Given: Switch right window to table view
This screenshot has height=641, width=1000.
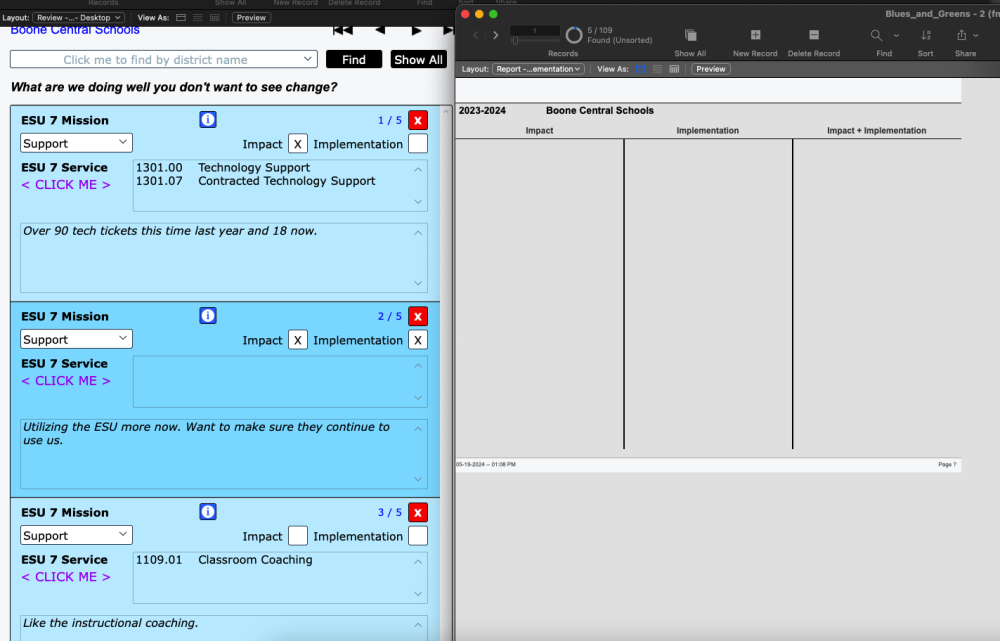Looking at the screenshot, I should (x=674, y=69).
